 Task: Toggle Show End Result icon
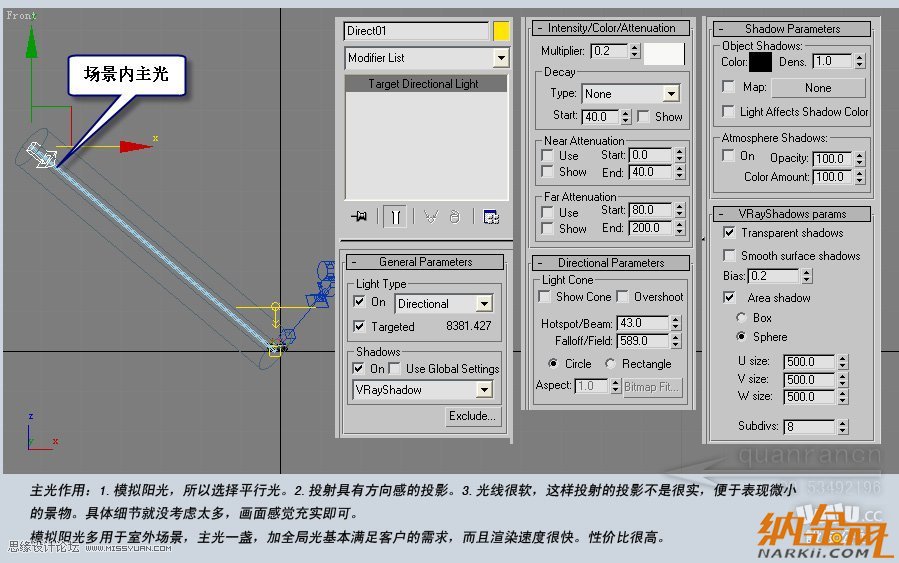(396, 217)
